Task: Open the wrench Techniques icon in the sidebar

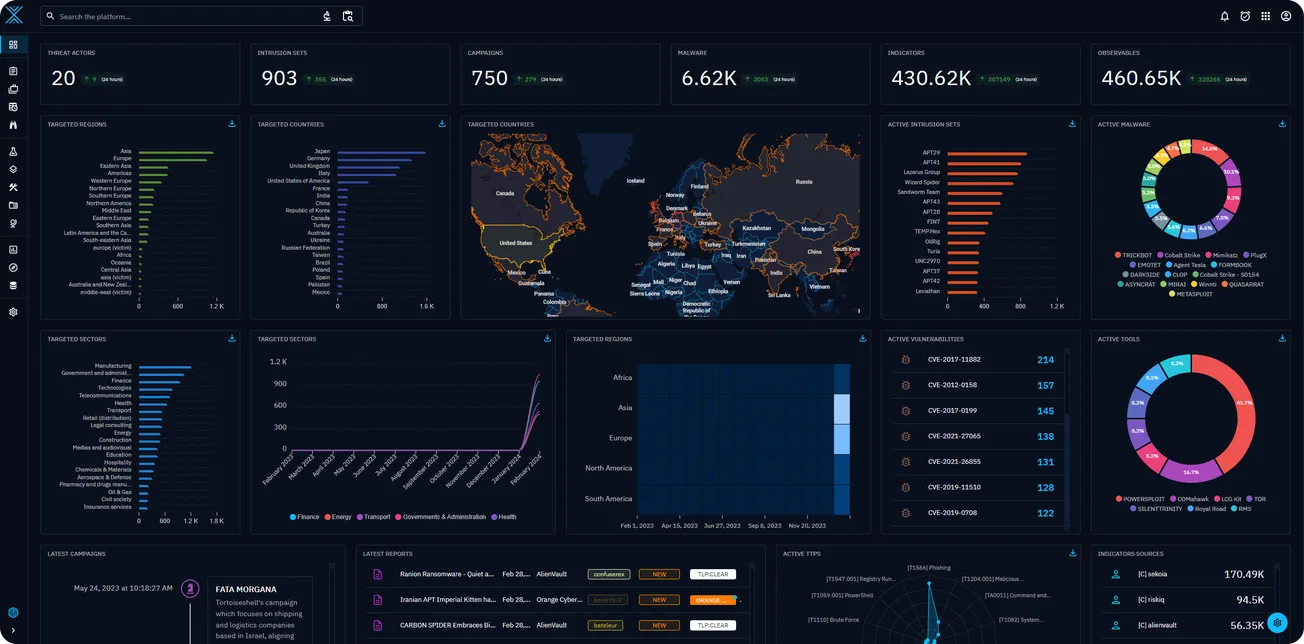Action: pyautogui.click(x=14, y=187)
